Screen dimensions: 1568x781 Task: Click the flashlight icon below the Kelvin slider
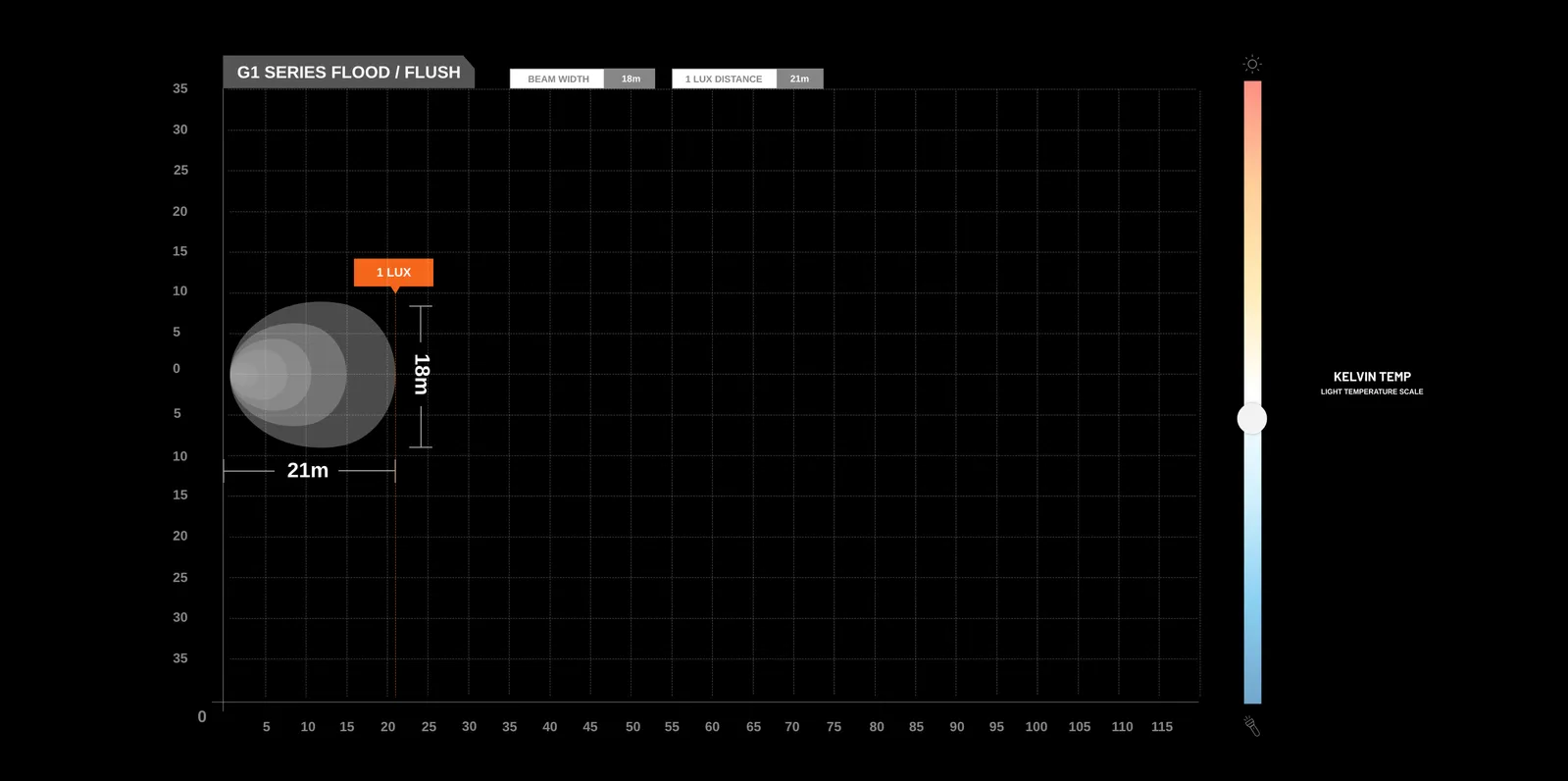[x=1252, y=726]
